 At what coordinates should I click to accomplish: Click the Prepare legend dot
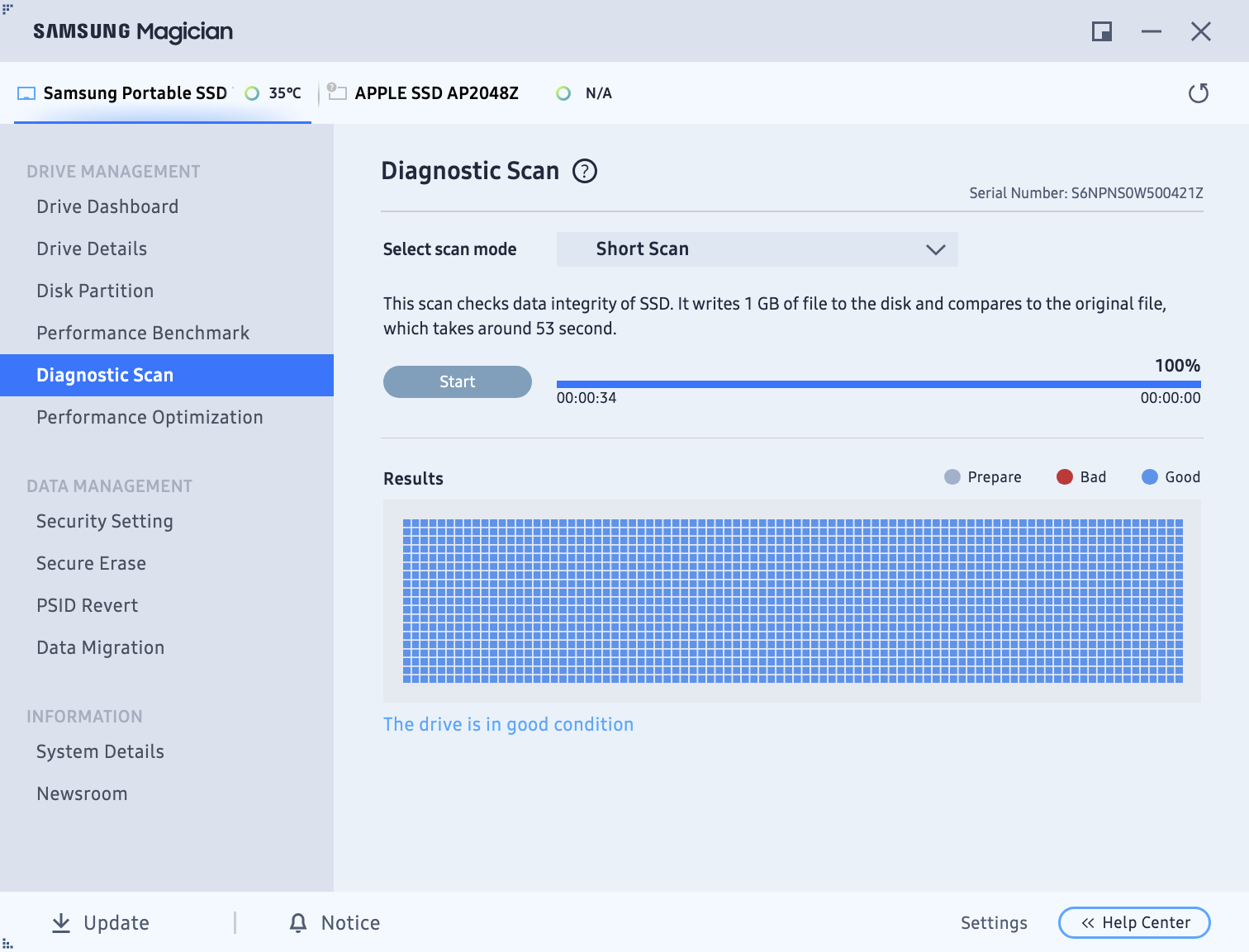click(952, 477)
